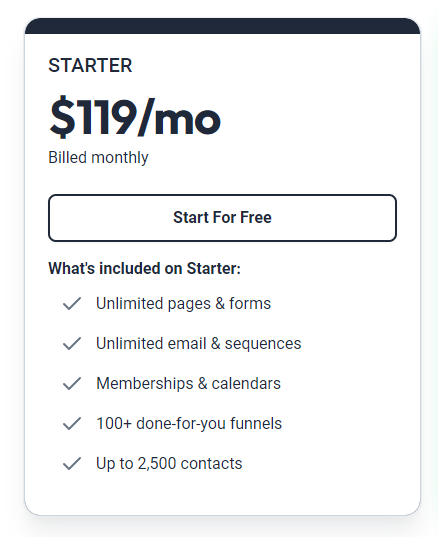Screen dimensions: 438x537
Task: Click blank card area beneath the contacts feature
Action: pyautogui.click(x=222, y=495)
